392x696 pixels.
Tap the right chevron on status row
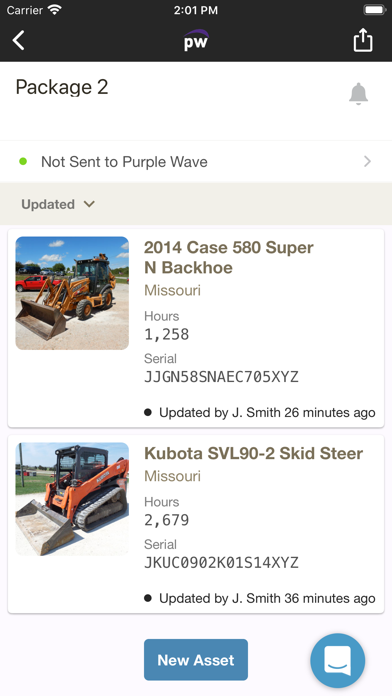pyautogui.click(x=367, y=162)
